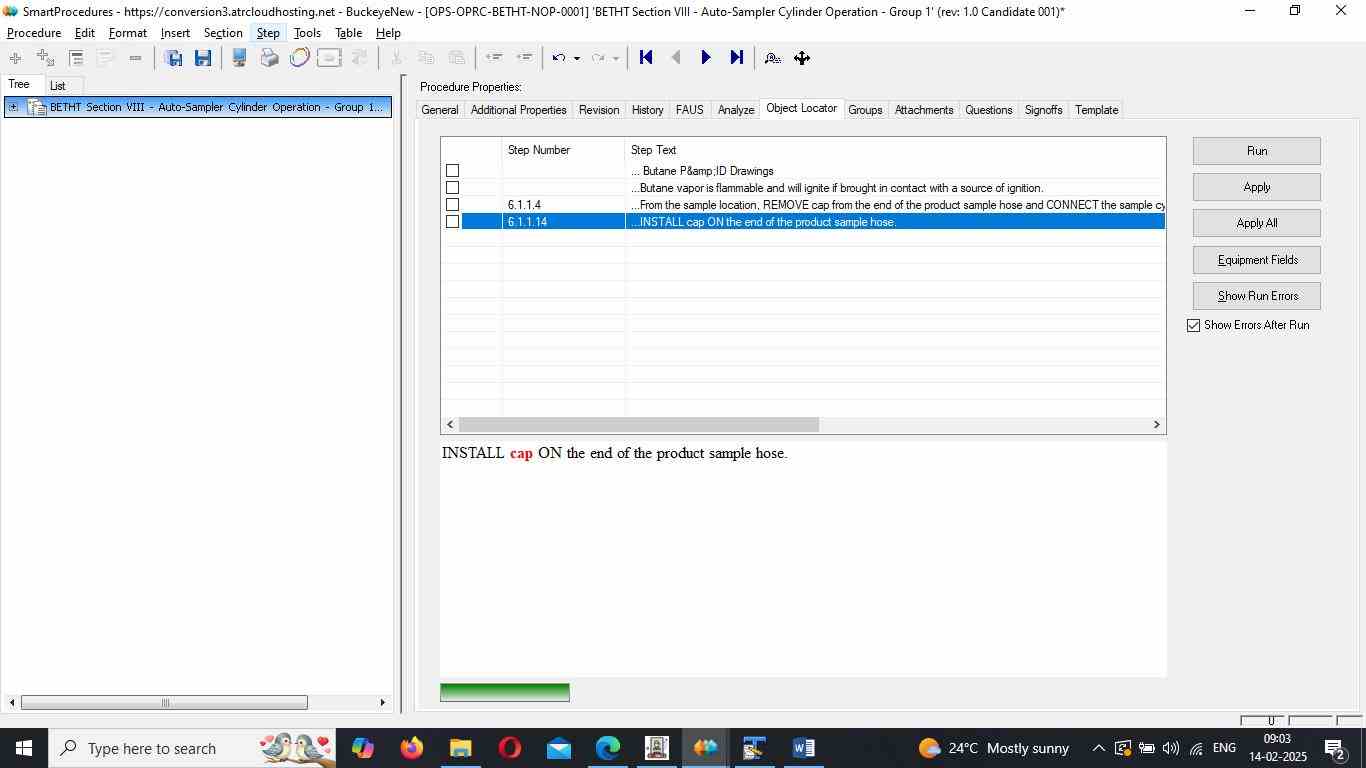
Task: Click the undo arrow icon
Action: tap(559, 58)
